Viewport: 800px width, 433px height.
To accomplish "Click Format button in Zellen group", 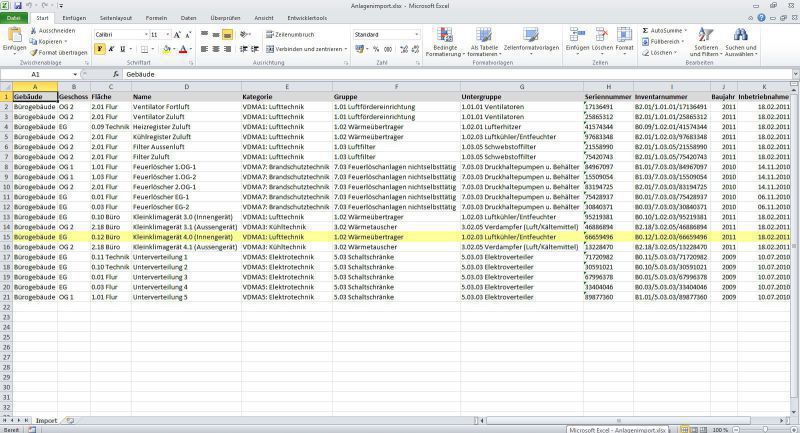I will tap(624, 40).
